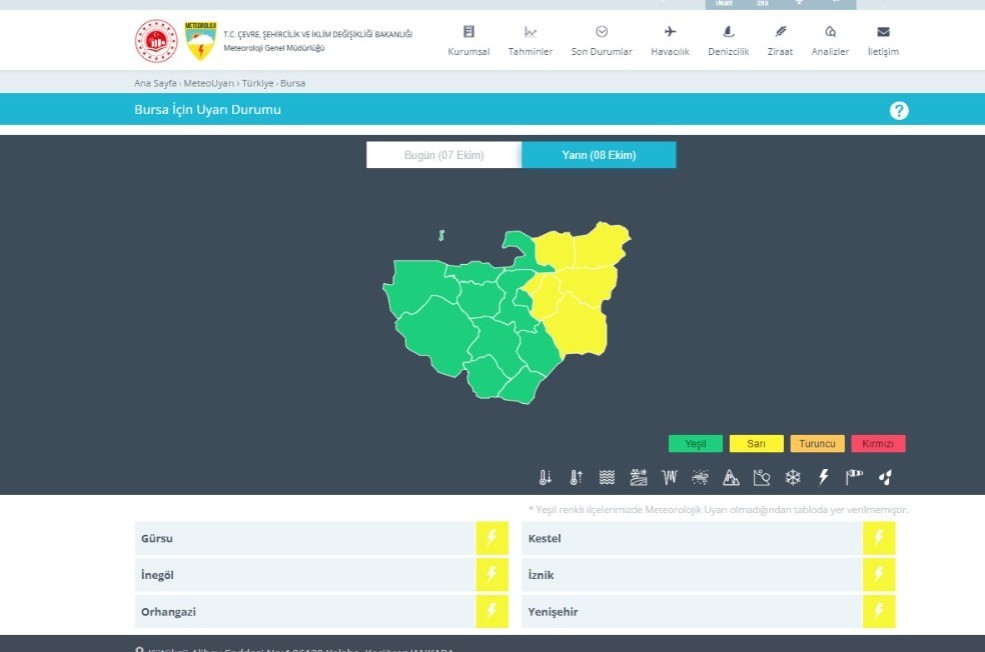Open the İletişim menu
This screenshot has height=652, width=985.
click(x=883, y=41)
